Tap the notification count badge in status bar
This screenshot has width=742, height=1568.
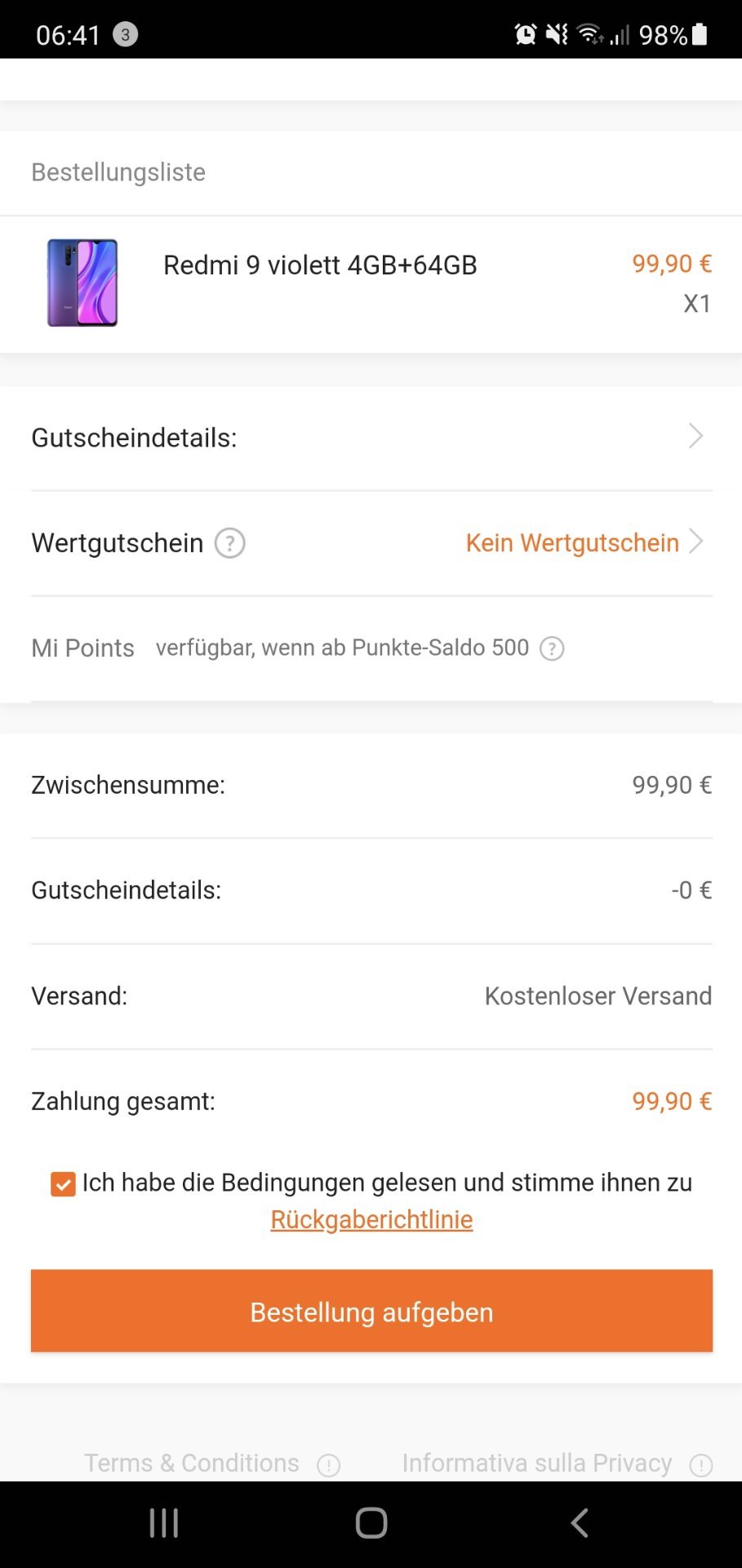tap(125, 34)
